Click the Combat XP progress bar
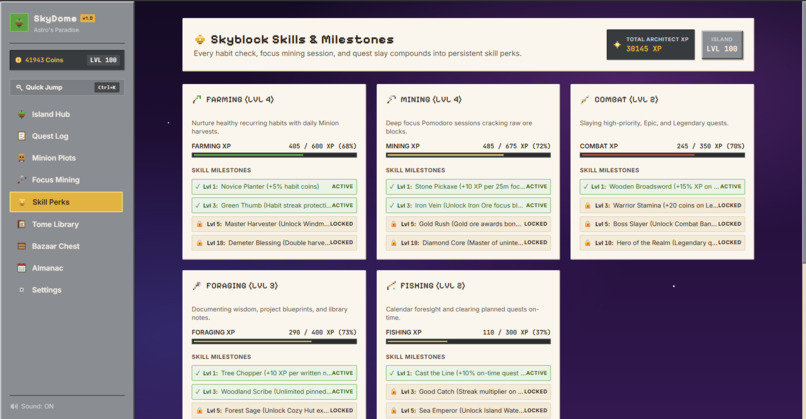The image size is (806, 419). (x=662, y=155)
